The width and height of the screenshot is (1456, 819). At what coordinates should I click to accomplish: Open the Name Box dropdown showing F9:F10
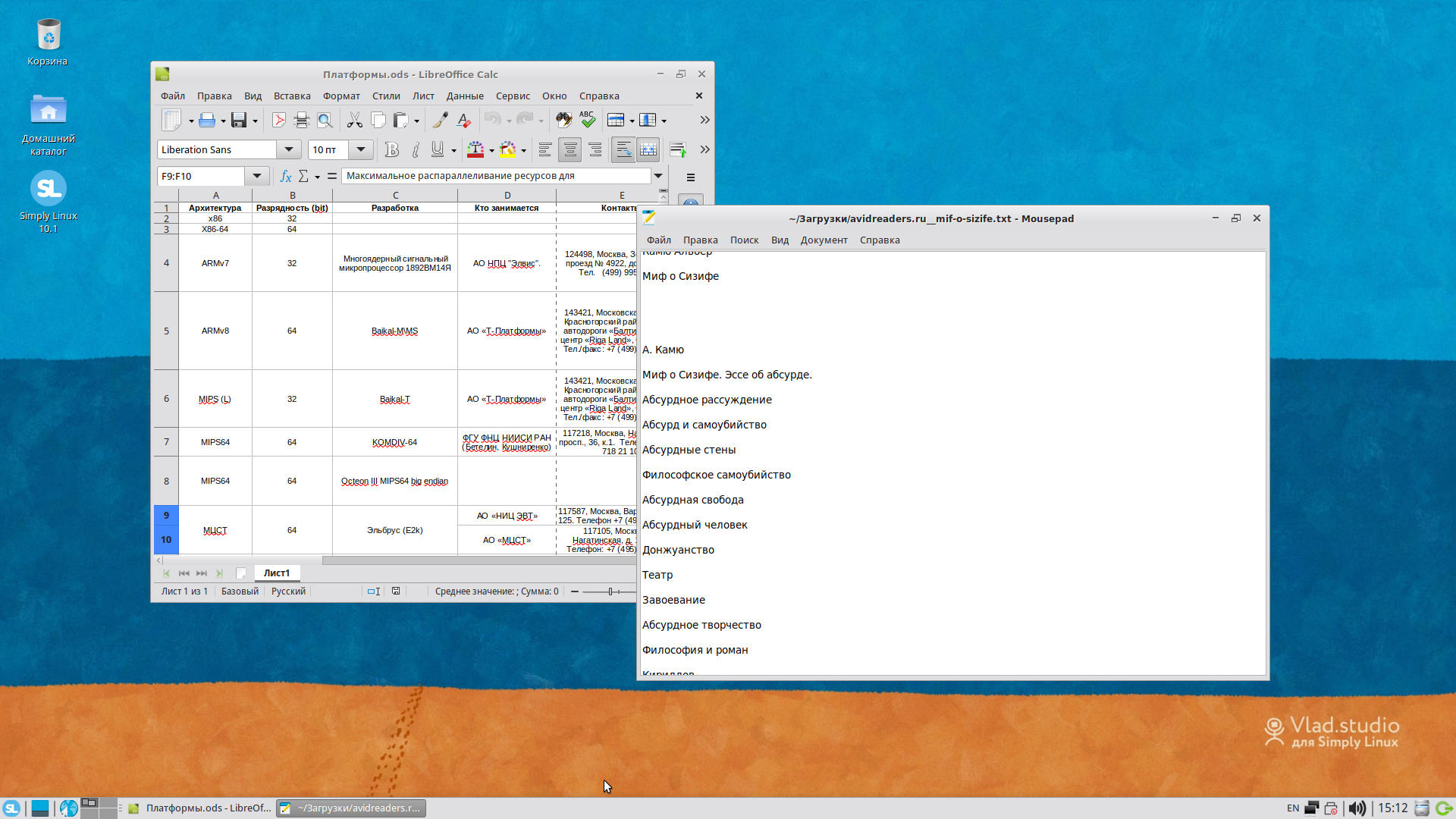click(257, 176)
